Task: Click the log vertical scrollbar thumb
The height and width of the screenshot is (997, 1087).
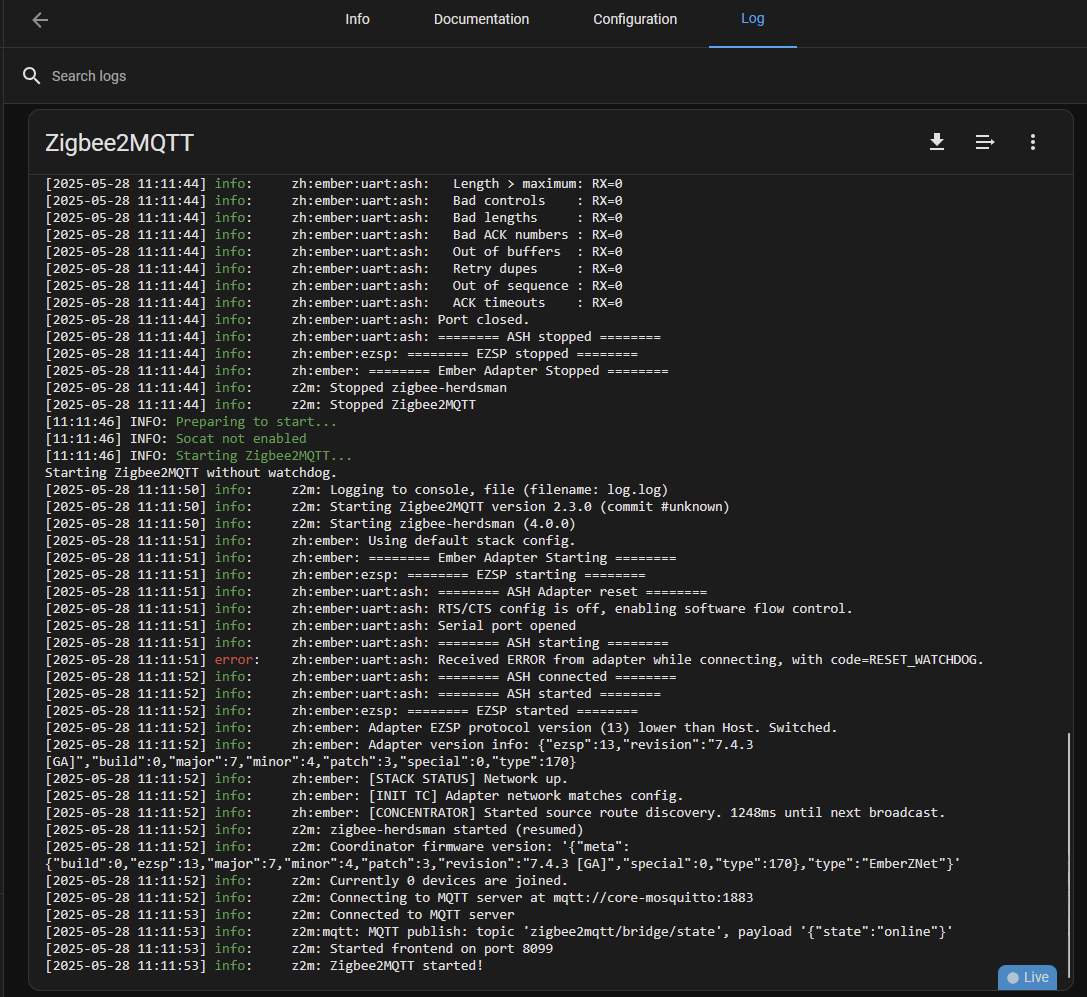Action: click(x=1068, y=854)
